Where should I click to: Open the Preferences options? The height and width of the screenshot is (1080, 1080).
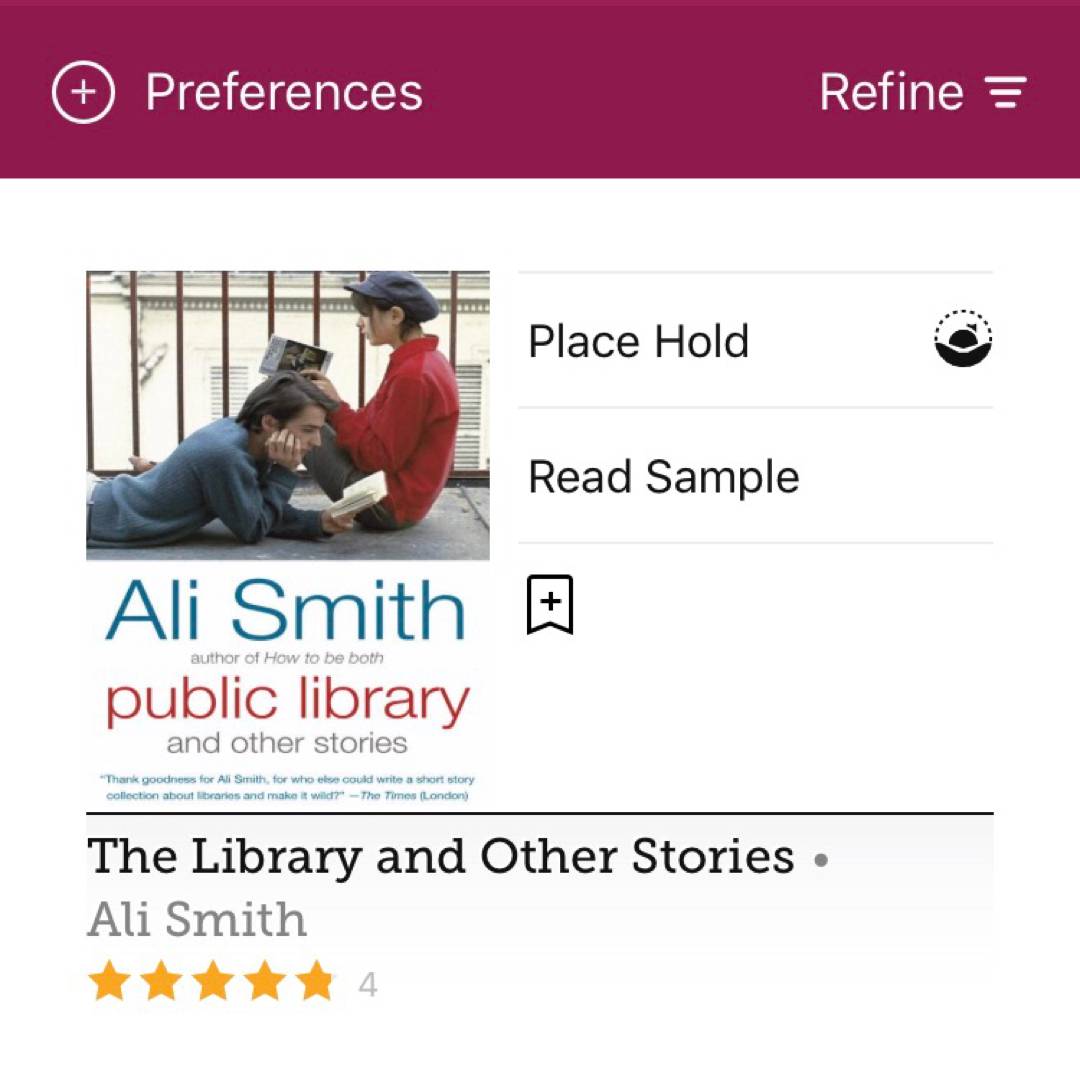coord(284,93)
